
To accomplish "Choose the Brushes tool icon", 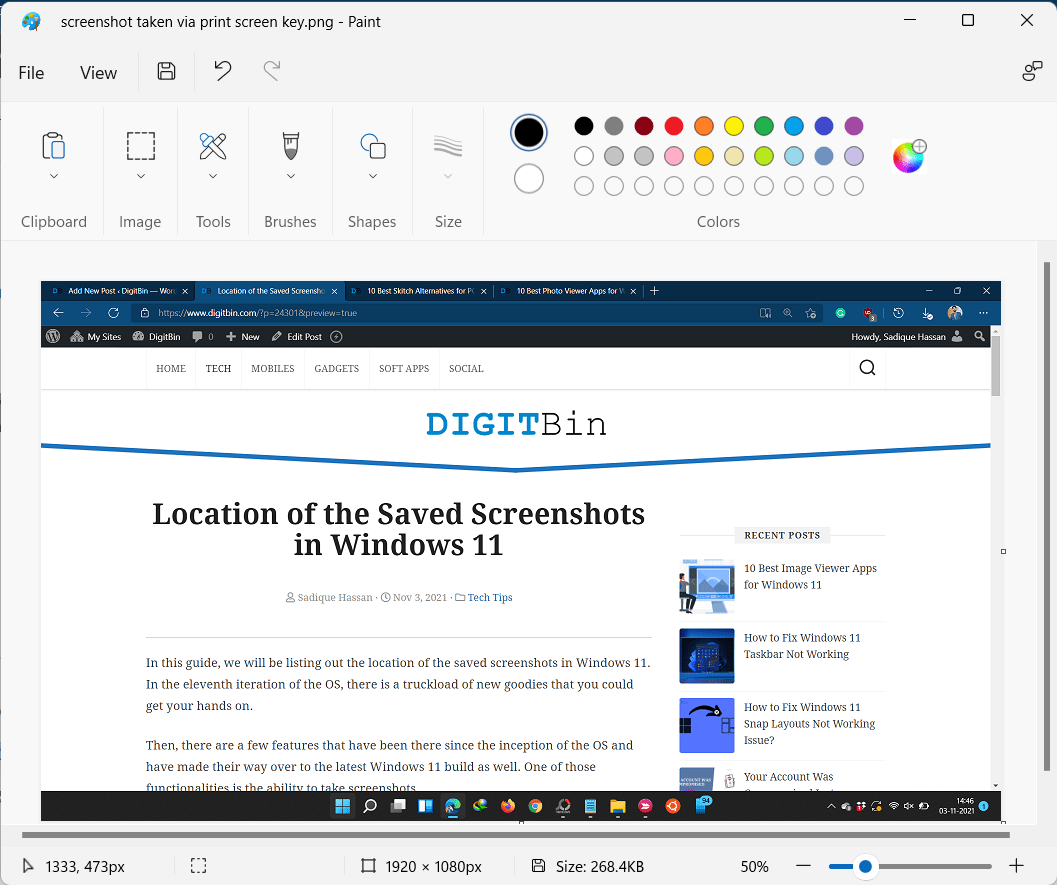I will point(290,146).
